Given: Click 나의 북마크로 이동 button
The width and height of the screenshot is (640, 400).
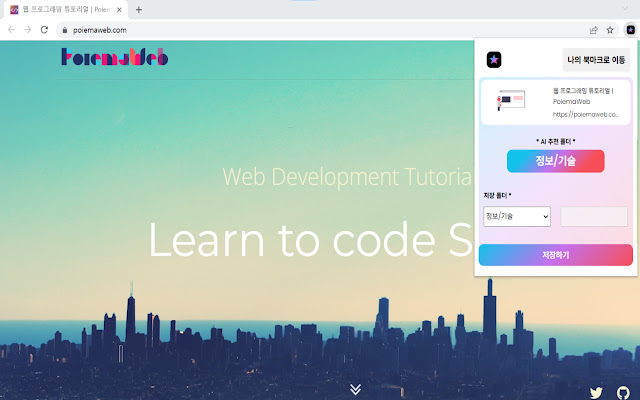Looking at the screenshot, I should click(596, 60).
